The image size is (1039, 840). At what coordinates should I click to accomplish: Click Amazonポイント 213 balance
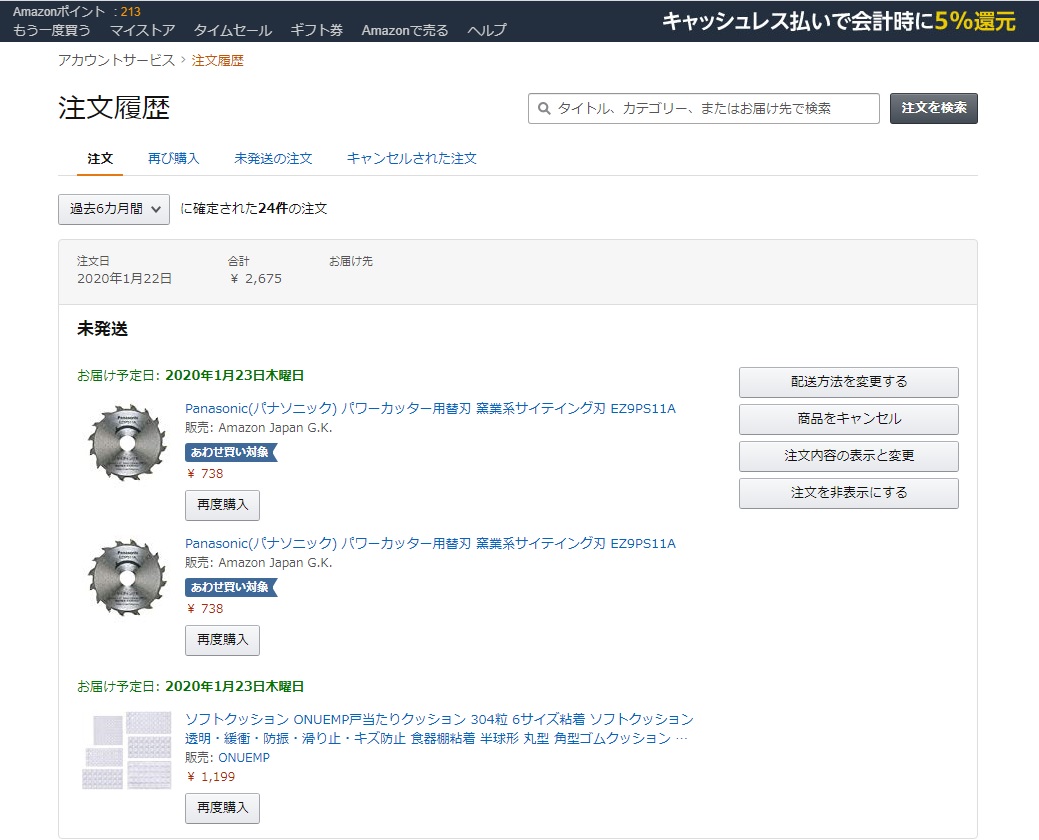click(77, 11)
